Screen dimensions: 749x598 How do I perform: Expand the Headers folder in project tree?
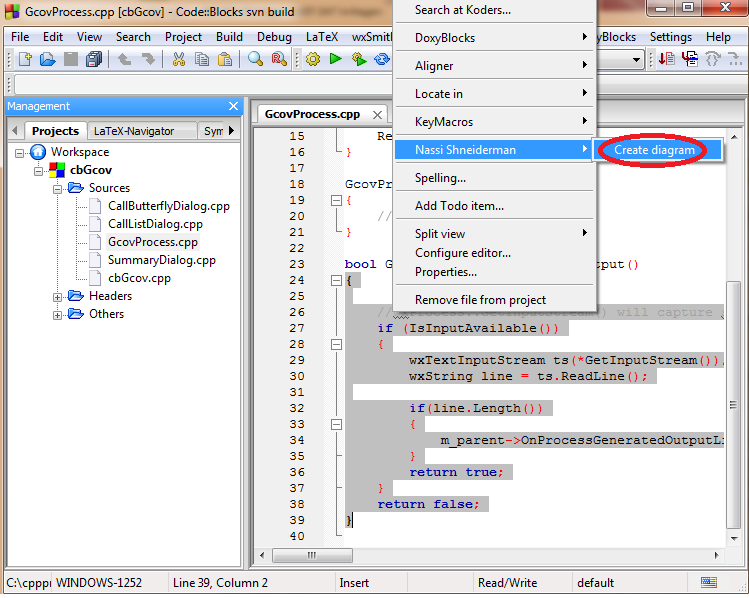point(58,296)
